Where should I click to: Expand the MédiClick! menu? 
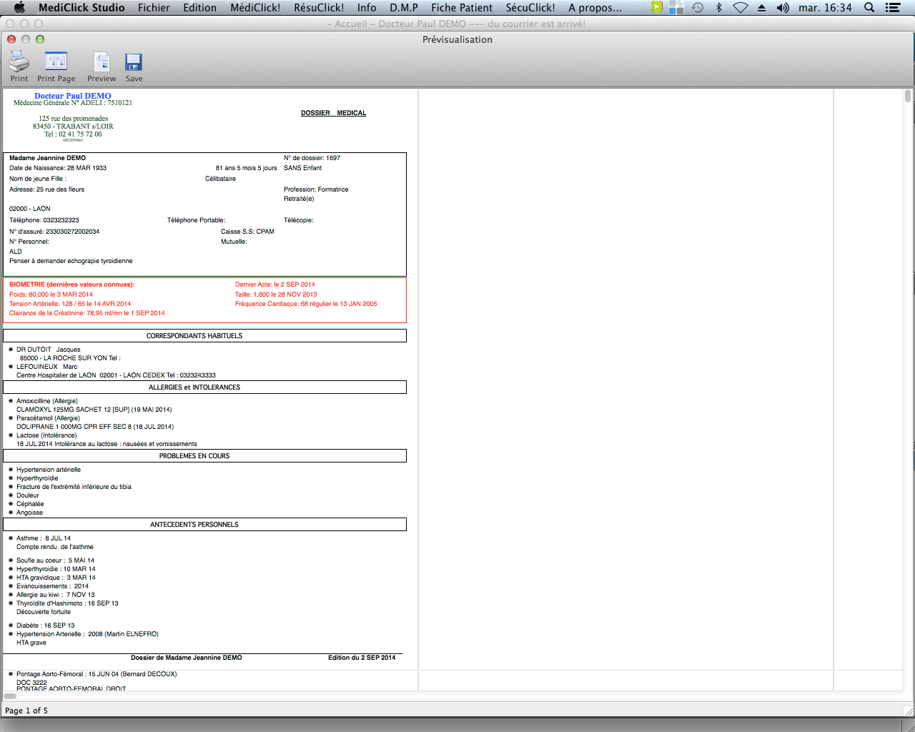[x=255, y=8]
